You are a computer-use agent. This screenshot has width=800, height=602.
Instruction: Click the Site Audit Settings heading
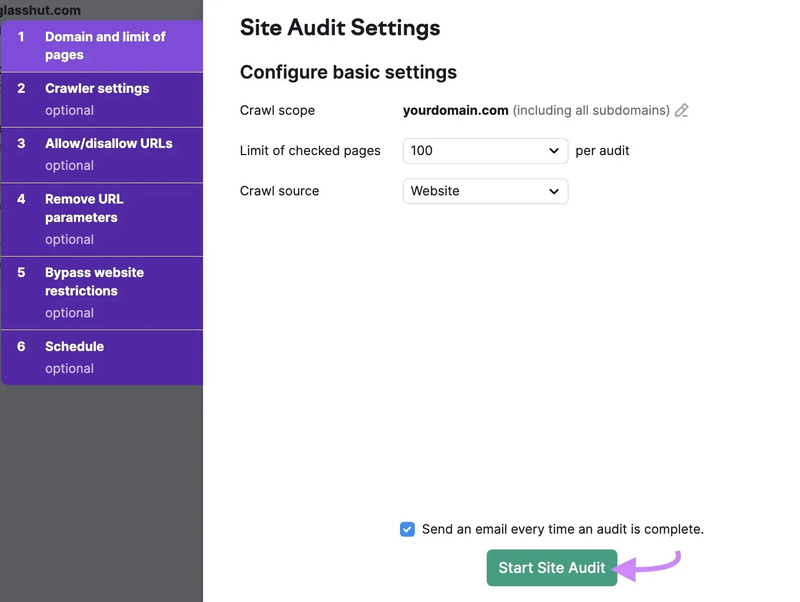pos(339,28)
